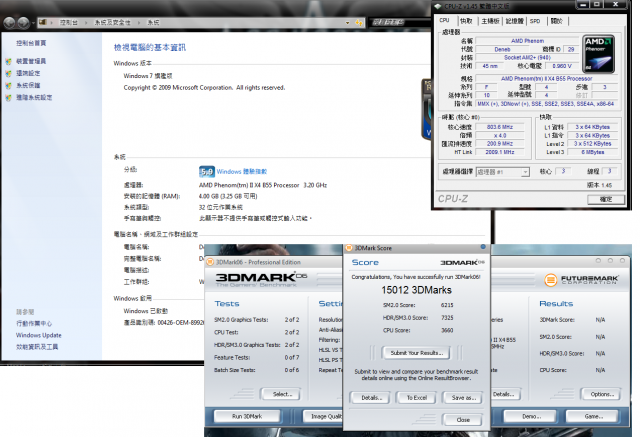
Task: Open recent pages arrow beside forward button
Action: pyautogui.click(x=33, y=23)
